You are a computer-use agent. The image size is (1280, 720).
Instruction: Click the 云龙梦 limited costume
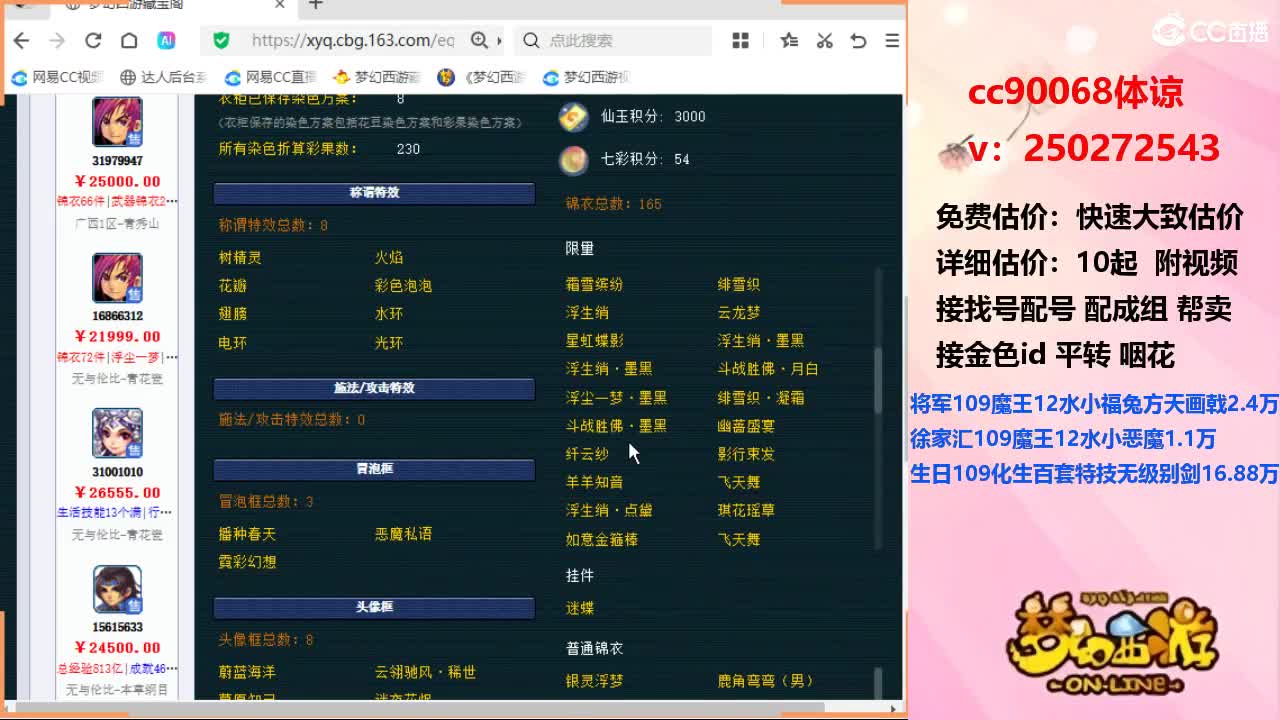pyautogui.click(x=739, y=313)
